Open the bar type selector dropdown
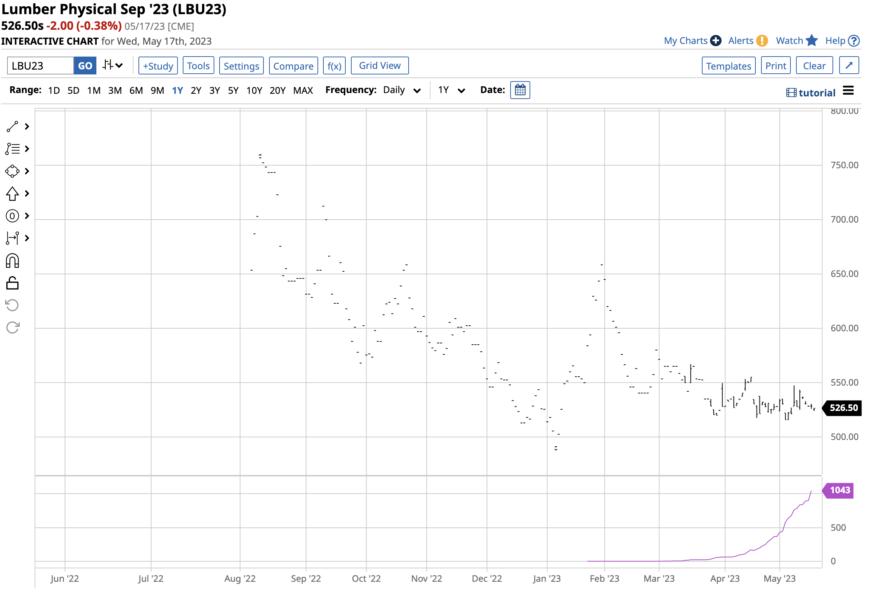Viewport: 876px width, 600px height. tap(112, 65)
